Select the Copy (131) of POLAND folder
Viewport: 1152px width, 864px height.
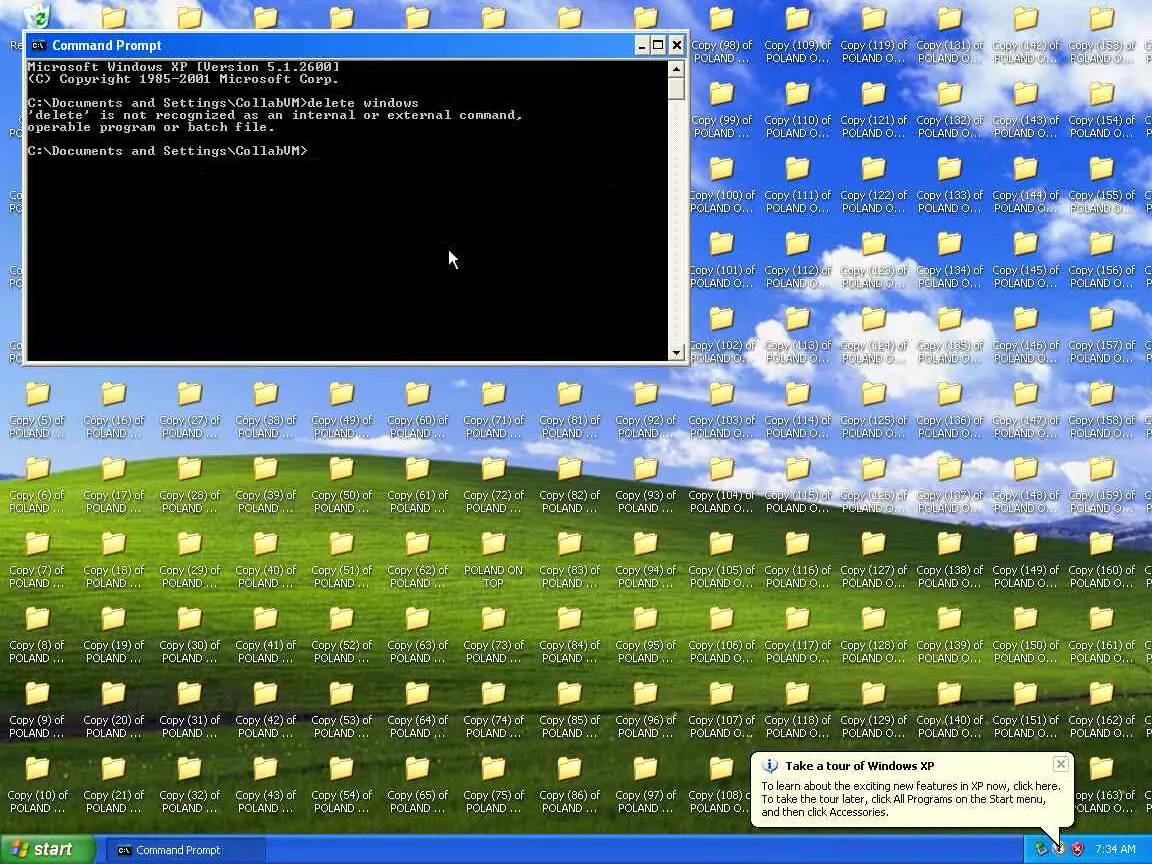(x=949, y=35)
